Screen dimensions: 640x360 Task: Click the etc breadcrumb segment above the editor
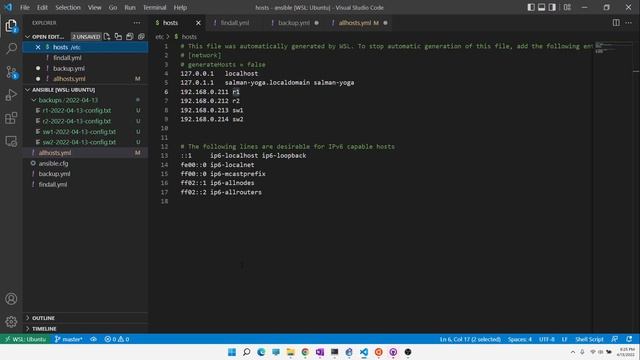(x=159, y=37)
